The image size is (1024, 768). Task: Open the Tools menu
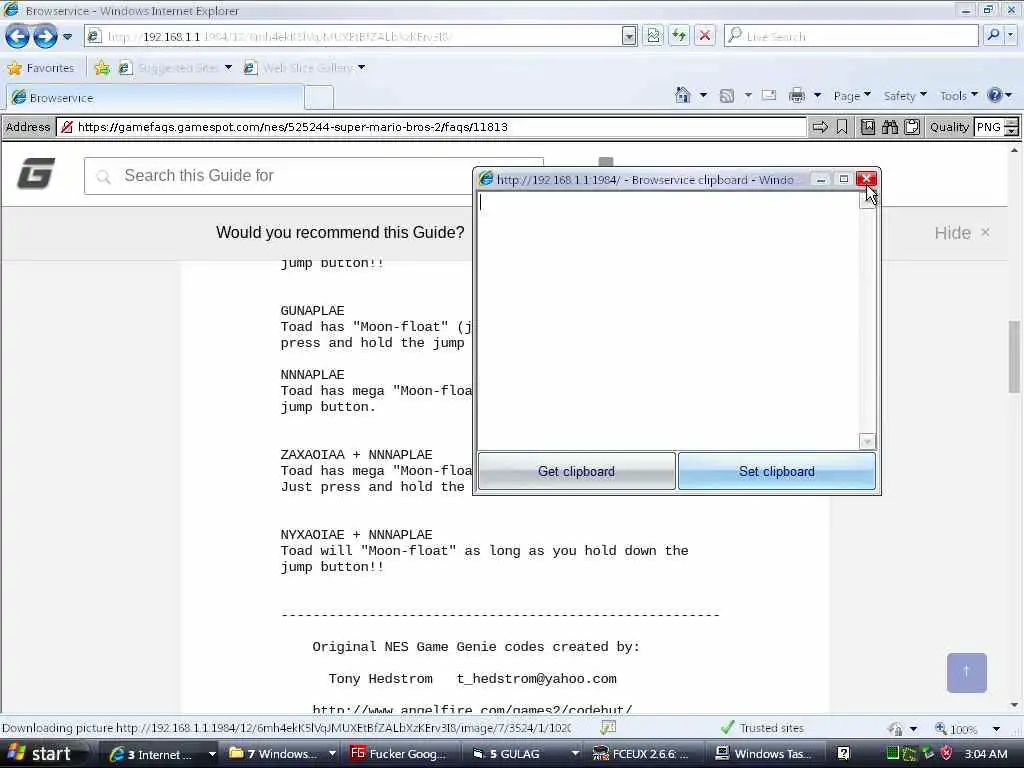click(959, 96)
